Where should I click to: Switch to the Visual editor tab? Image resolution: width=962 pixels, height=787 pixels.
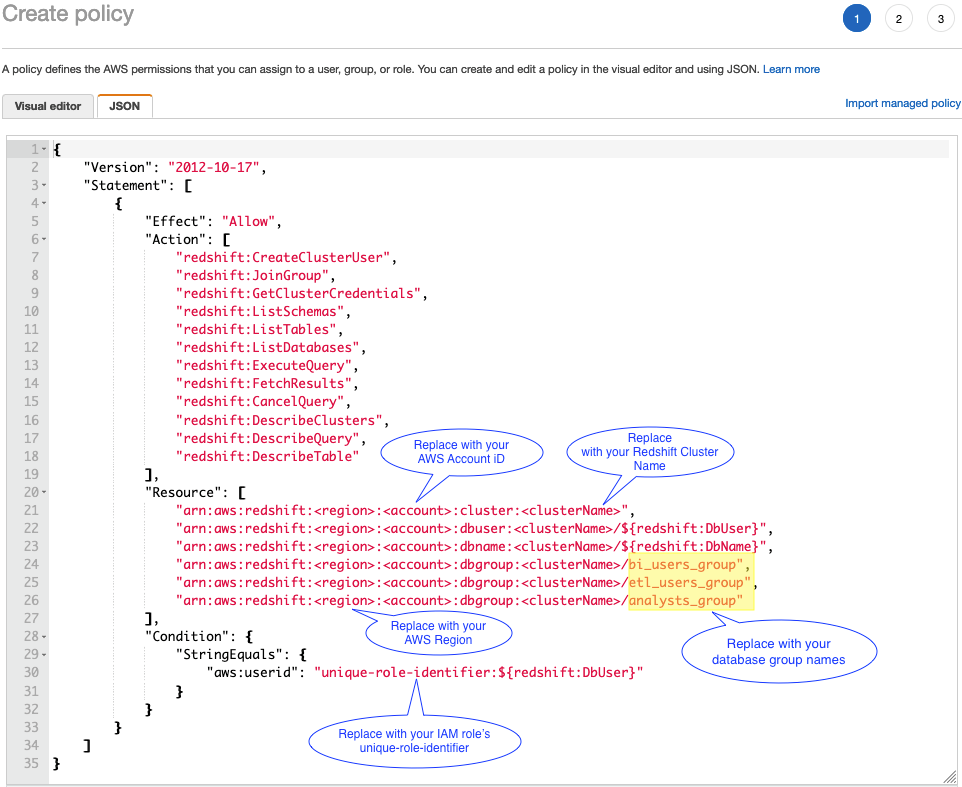tap(48, 106)
